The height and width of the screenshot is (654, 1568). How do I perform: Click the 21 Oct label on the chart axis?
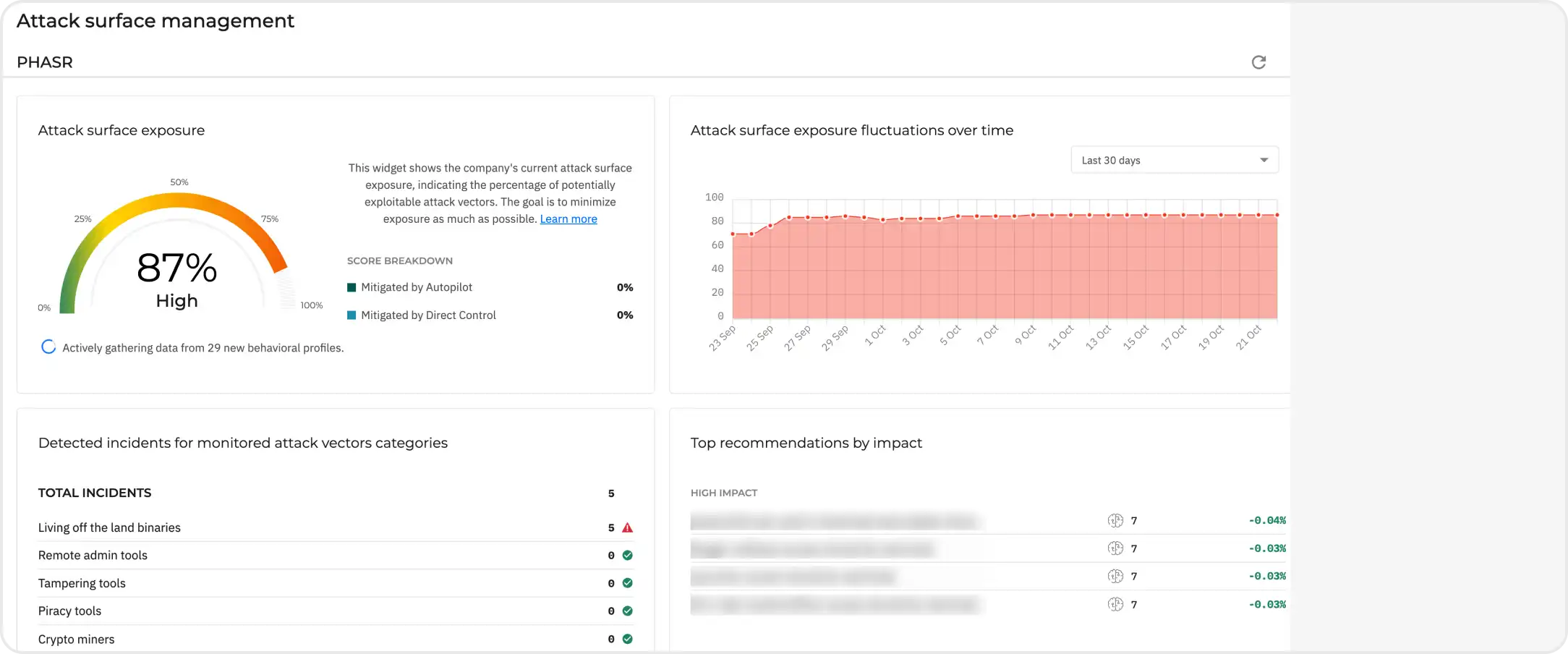[1248, 337]
